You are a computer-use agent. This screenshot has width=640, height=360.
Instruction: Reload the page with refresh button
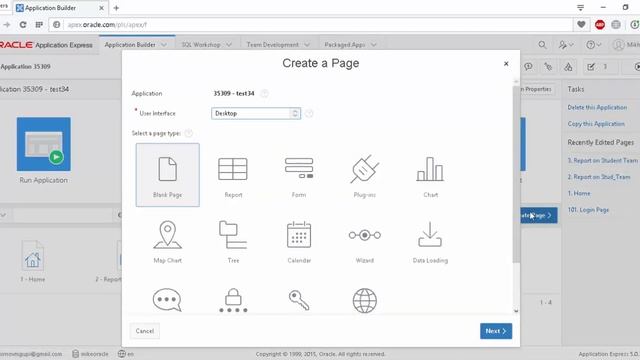pos(23,24)
